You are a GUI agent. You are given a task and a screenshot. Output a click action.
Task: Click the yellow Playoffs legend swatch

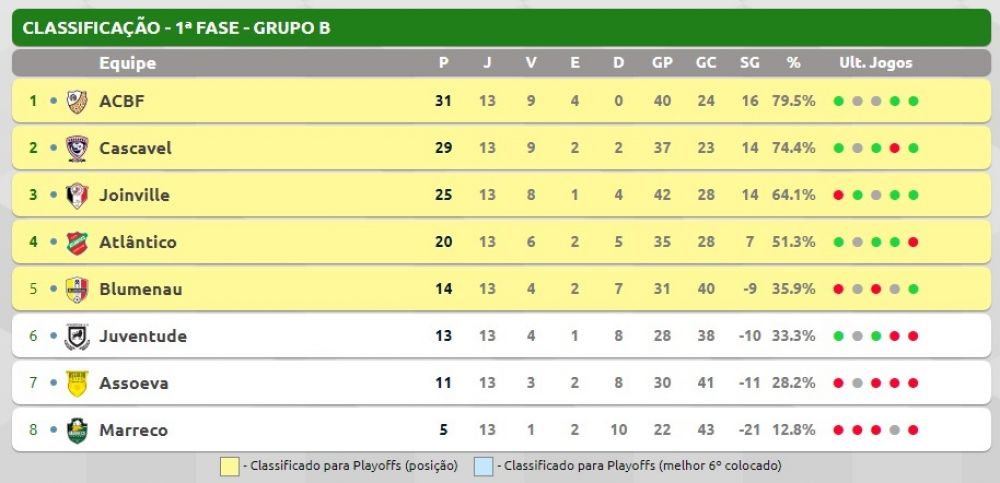click(x=230, y=466)
